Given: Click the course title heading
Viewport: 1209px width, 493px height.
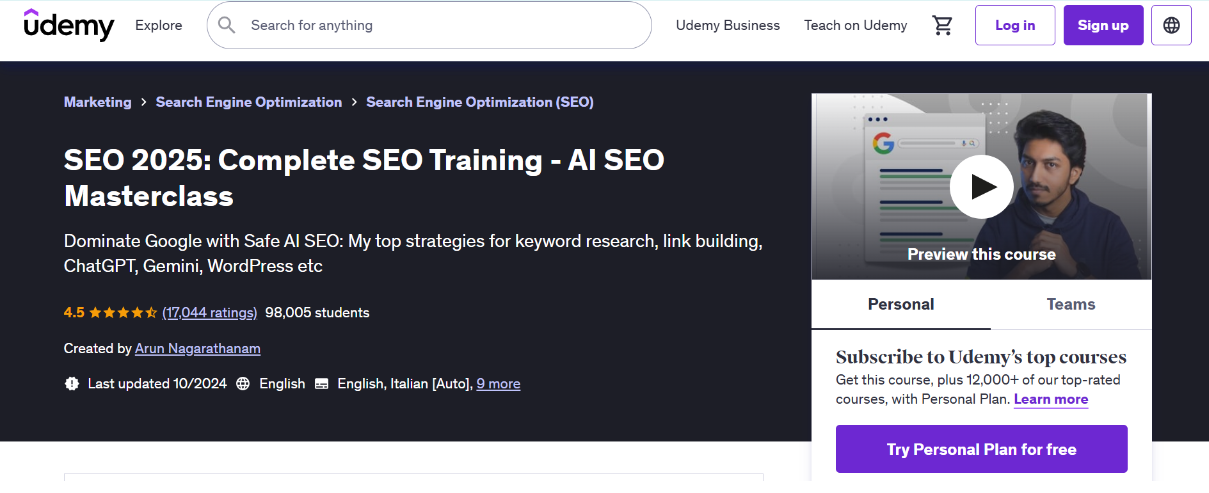Looking at the screenshot, I should click(x=364, y=177).
